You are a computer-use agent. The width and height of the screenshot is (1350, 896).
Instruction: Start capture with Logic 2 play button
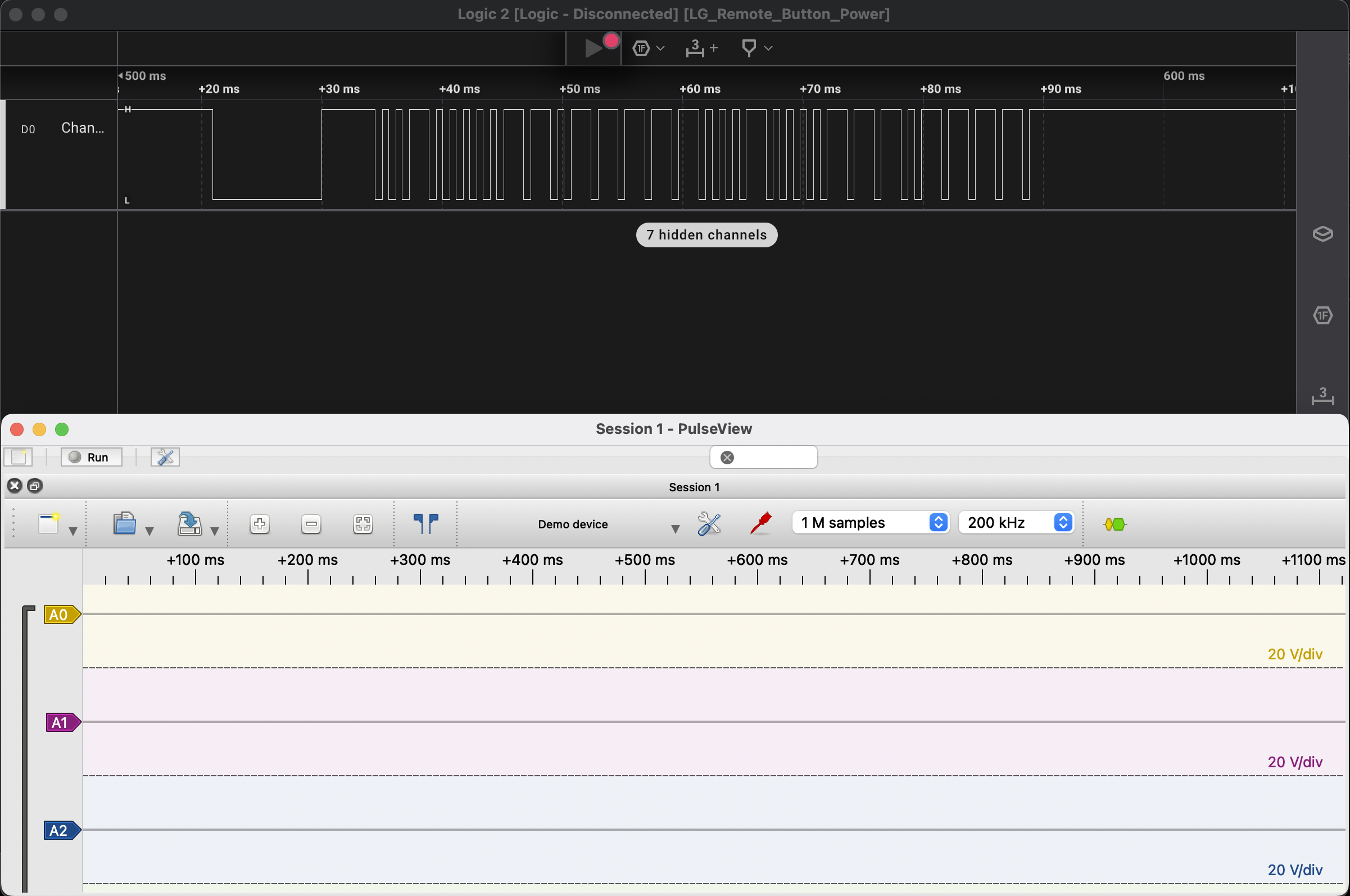point(594,48)
